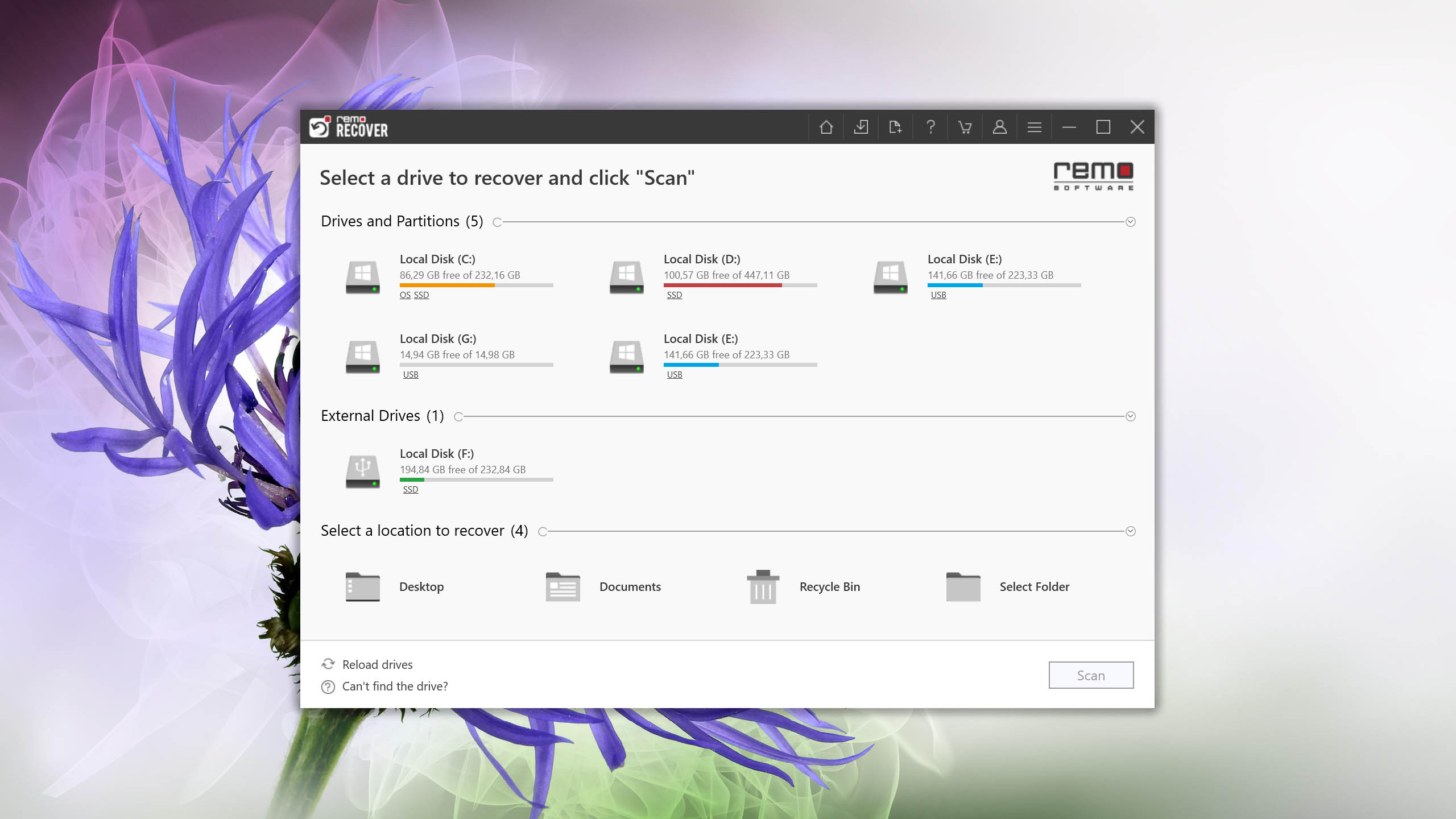Click the Reload drives link
The width and height of the screenshot is (1456, 819).
pyautogui.click(x=378, y=664)
